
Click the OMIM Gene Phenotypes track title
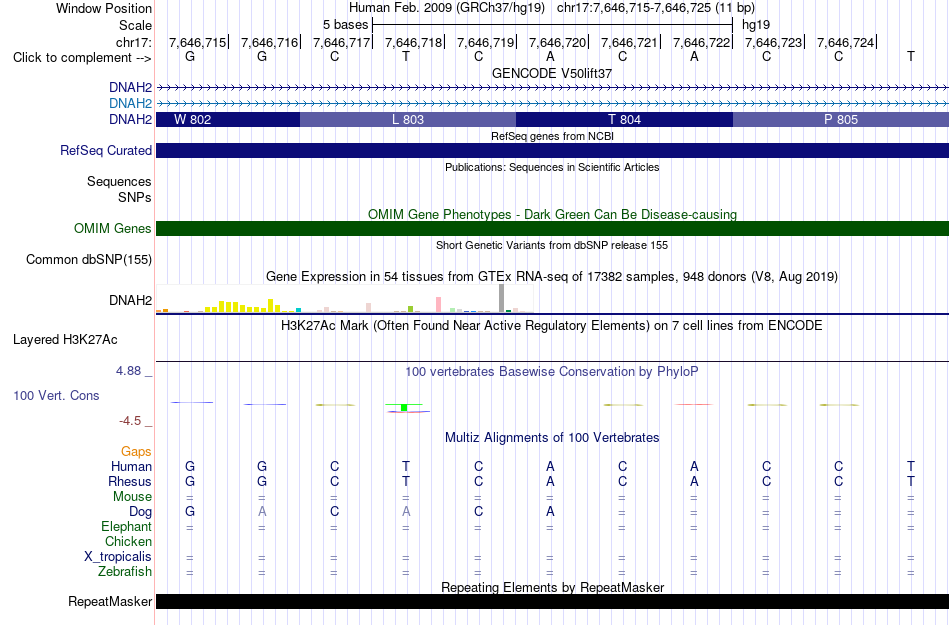[x=552, y=214]
